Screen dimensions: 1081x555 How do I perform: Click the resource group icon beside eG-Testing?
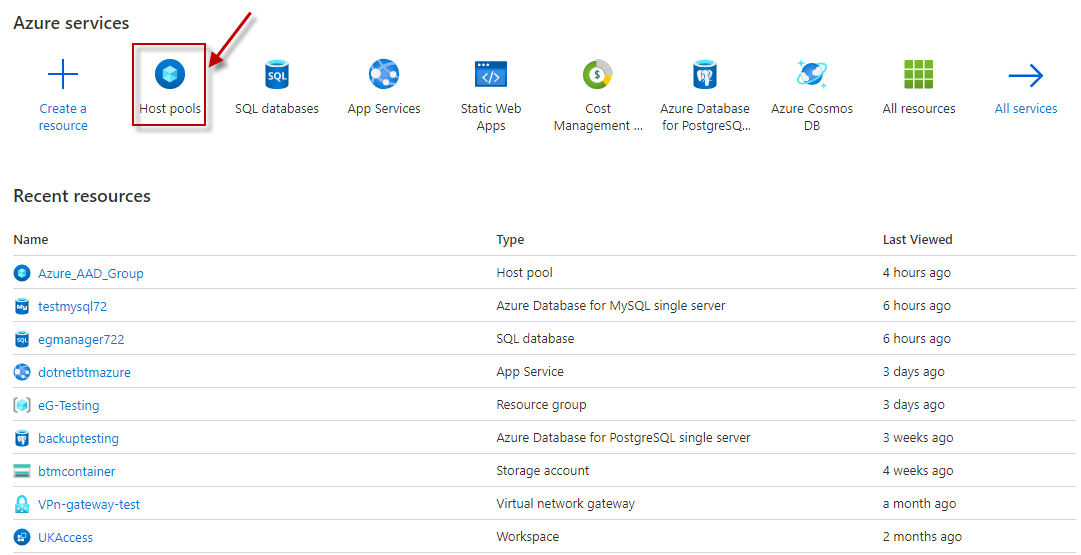pyautogui.click(x=22, y=405)
